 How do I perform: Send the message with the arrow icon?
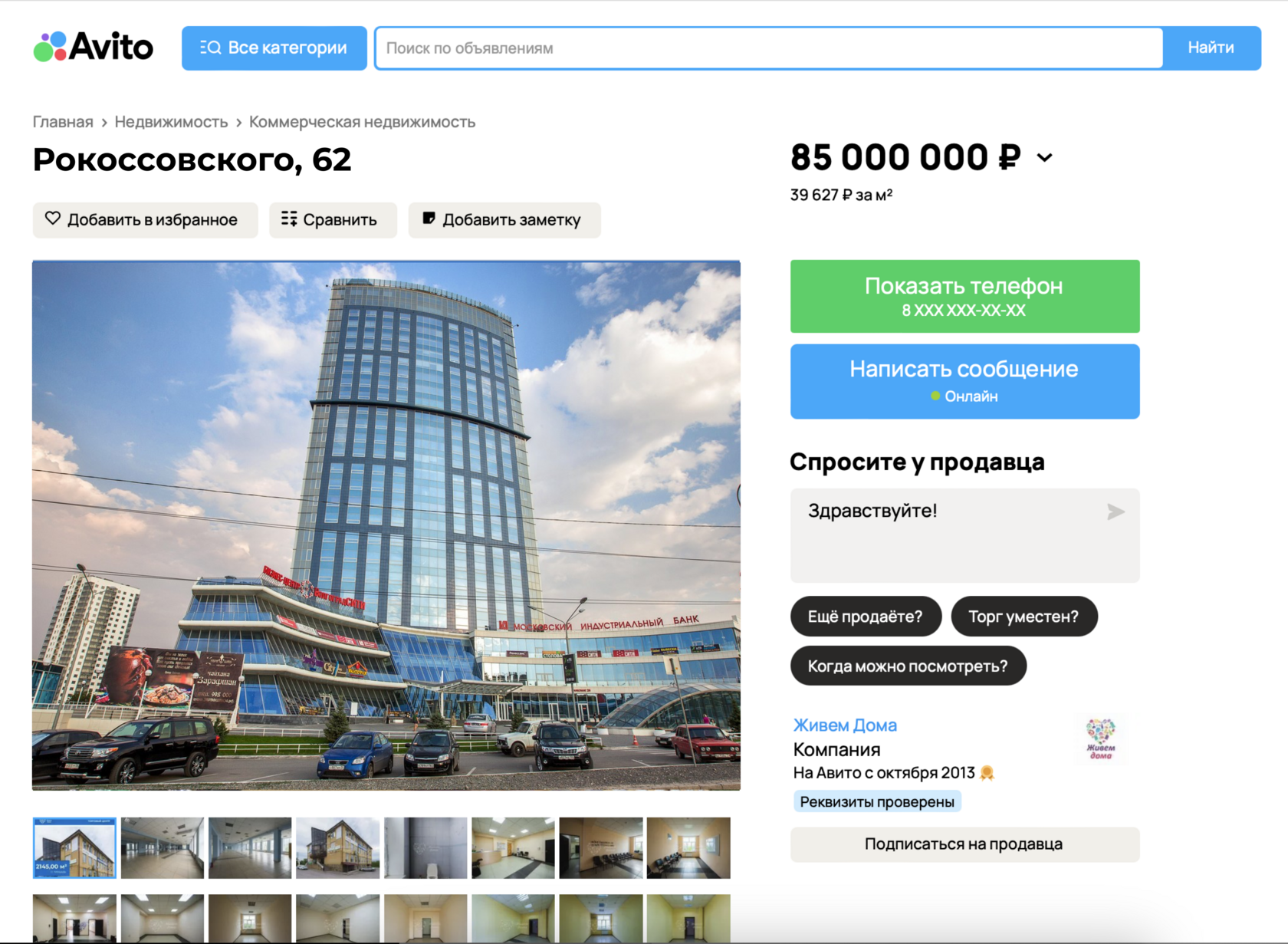point(1115,511)
